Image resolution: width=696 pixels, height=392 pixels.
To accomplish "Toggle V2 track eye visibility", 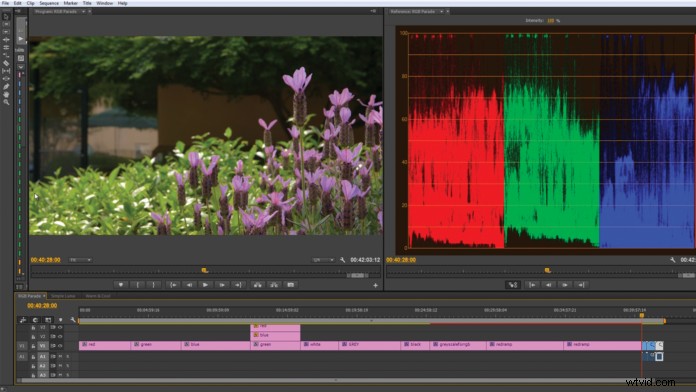I will 60,337.
